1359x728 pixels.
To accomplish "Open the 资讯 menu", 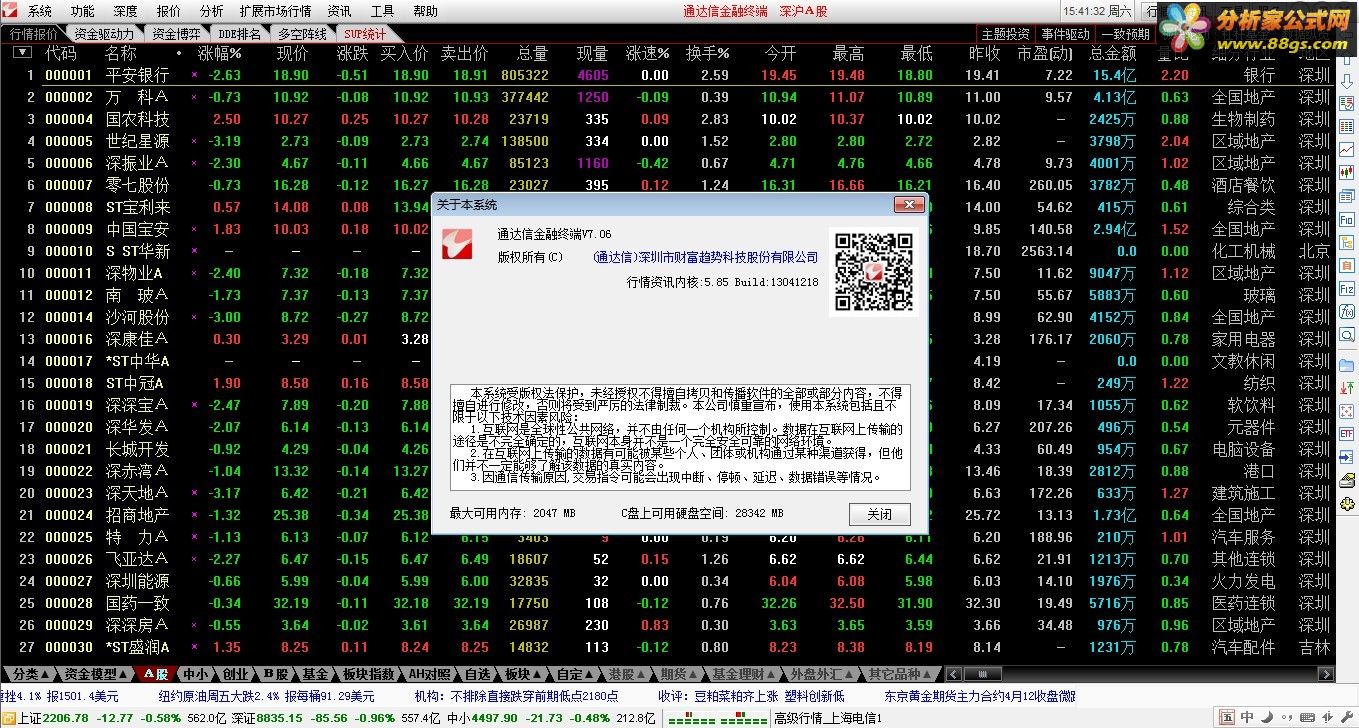I will [x=339, y=11].
